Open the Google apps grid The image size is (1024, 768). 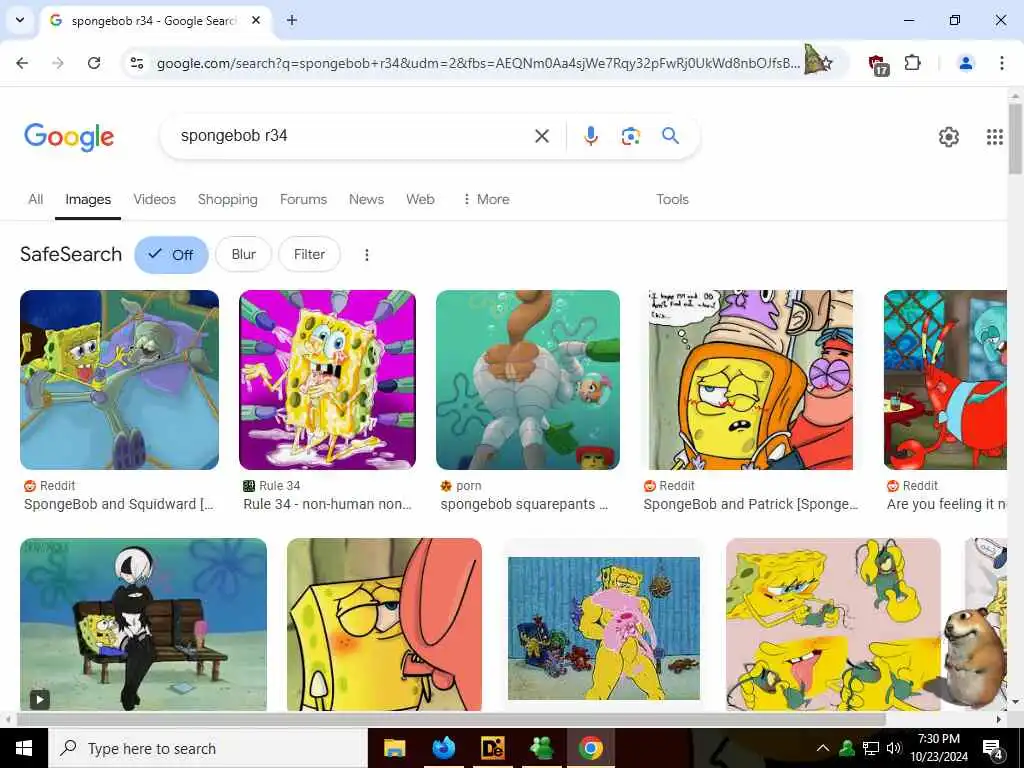(x=995, y=136)
